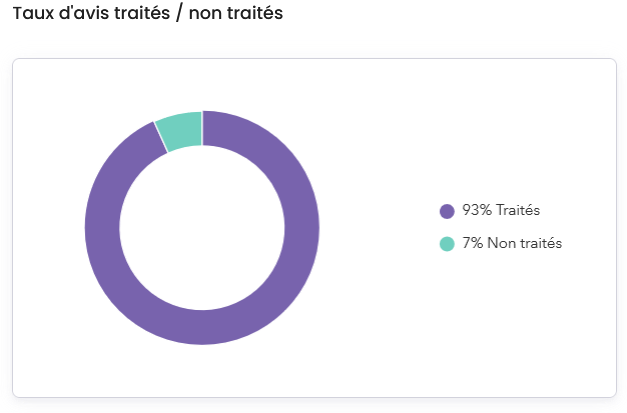Image resolution: width=627 pixels, height=413 pixels.
Task: Toggle the '93% Traités' legend label
Action: pyautogui.click(x=501, y=211)
